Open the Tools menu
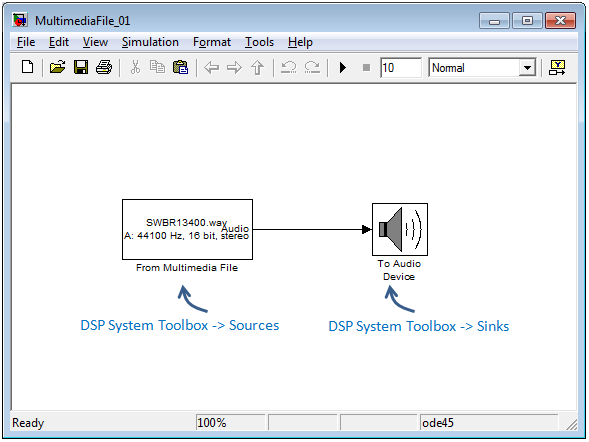This screenshot has height=442, width=589. click(x=259, y=42)
